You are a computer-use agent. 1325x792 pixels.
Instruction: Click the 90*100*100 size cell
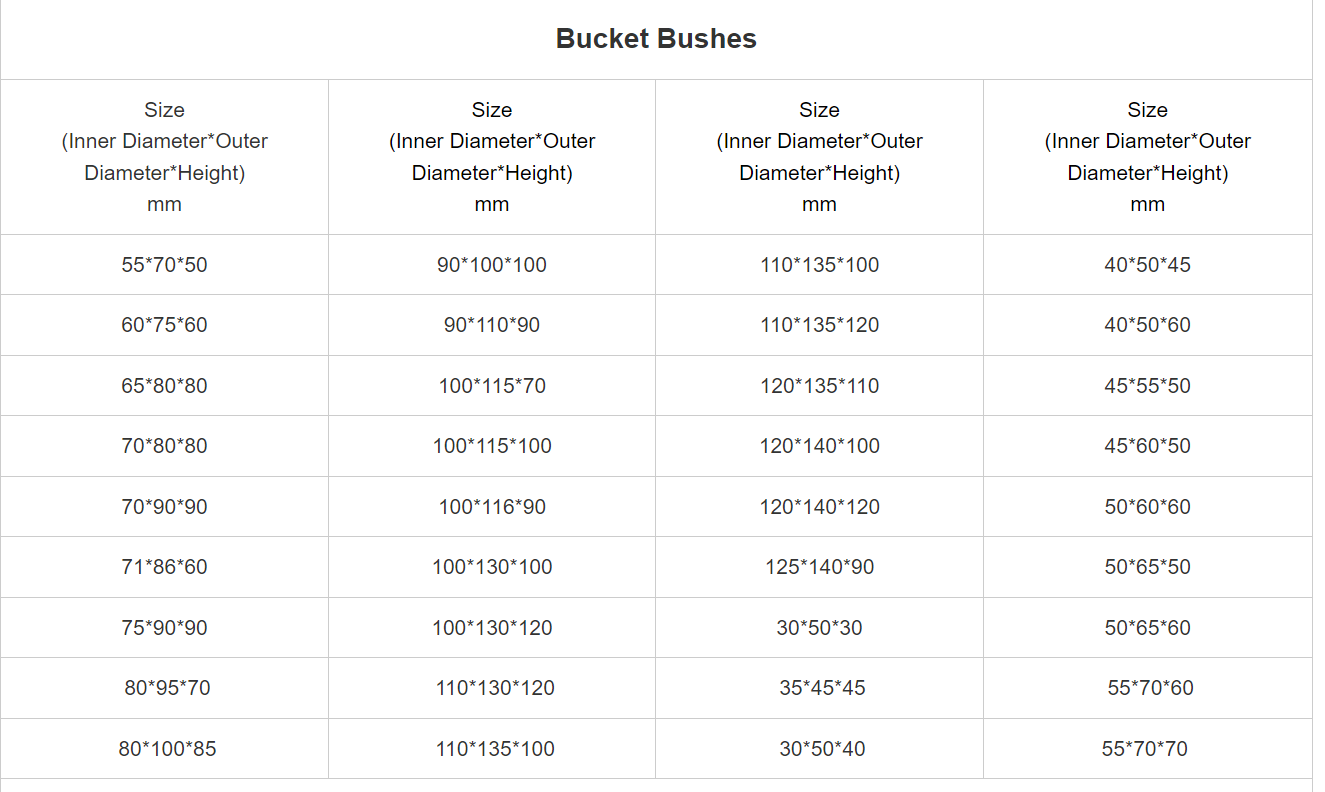click(x=492, y=265)
